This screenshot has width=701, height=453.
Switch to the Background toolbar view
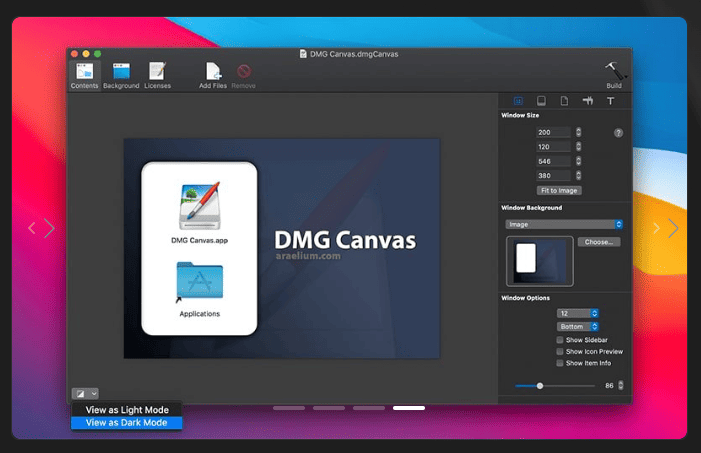pyautogui.click(x=121, y=75)
